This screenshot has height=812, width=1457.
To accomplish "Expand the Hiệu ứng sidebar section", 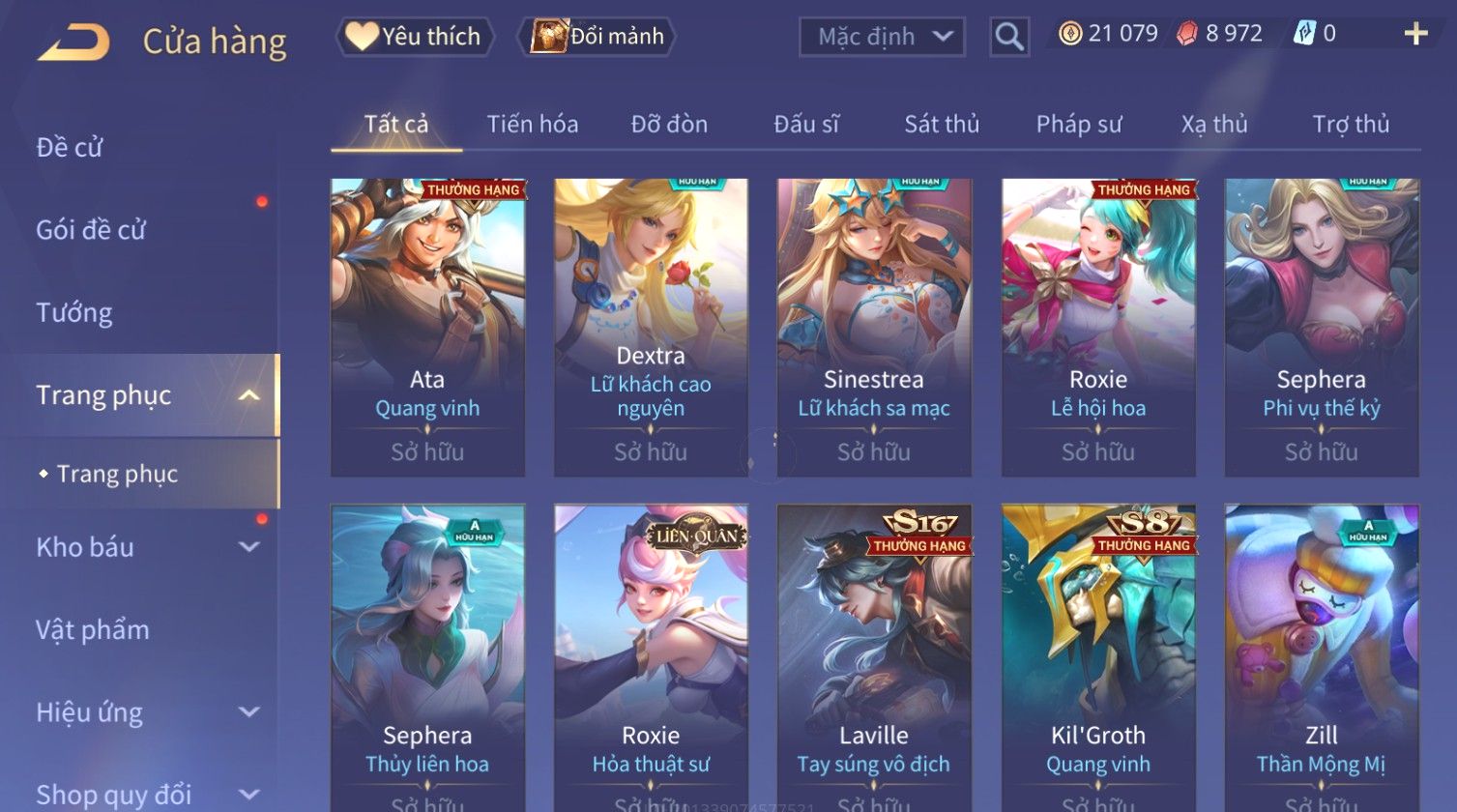I will (248, 712).
